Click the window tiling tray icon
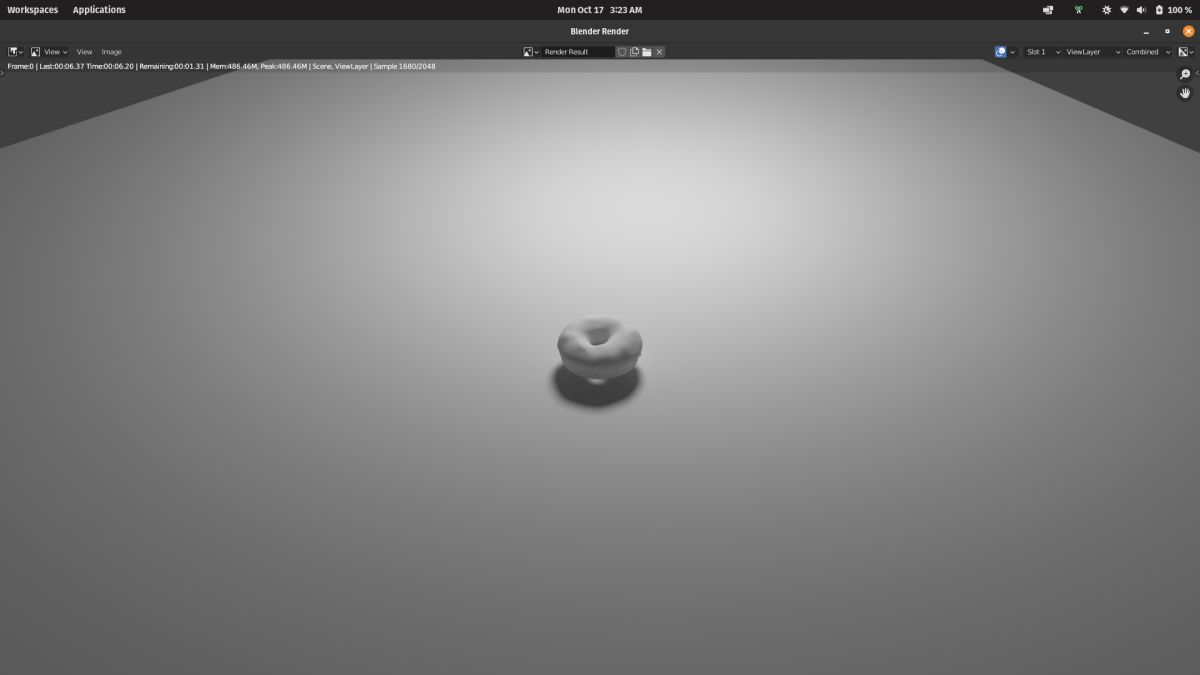 pos(1048,10)
